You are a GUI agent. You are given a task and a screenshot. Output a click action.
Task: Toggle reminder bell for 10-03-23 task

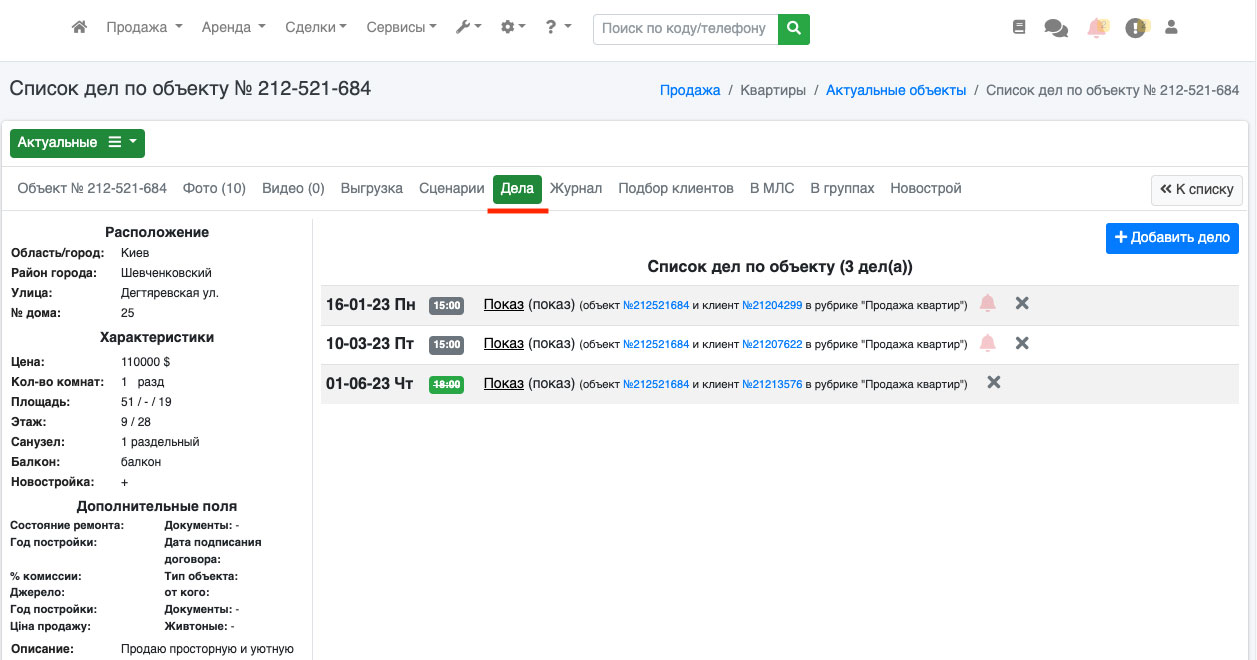988,344
